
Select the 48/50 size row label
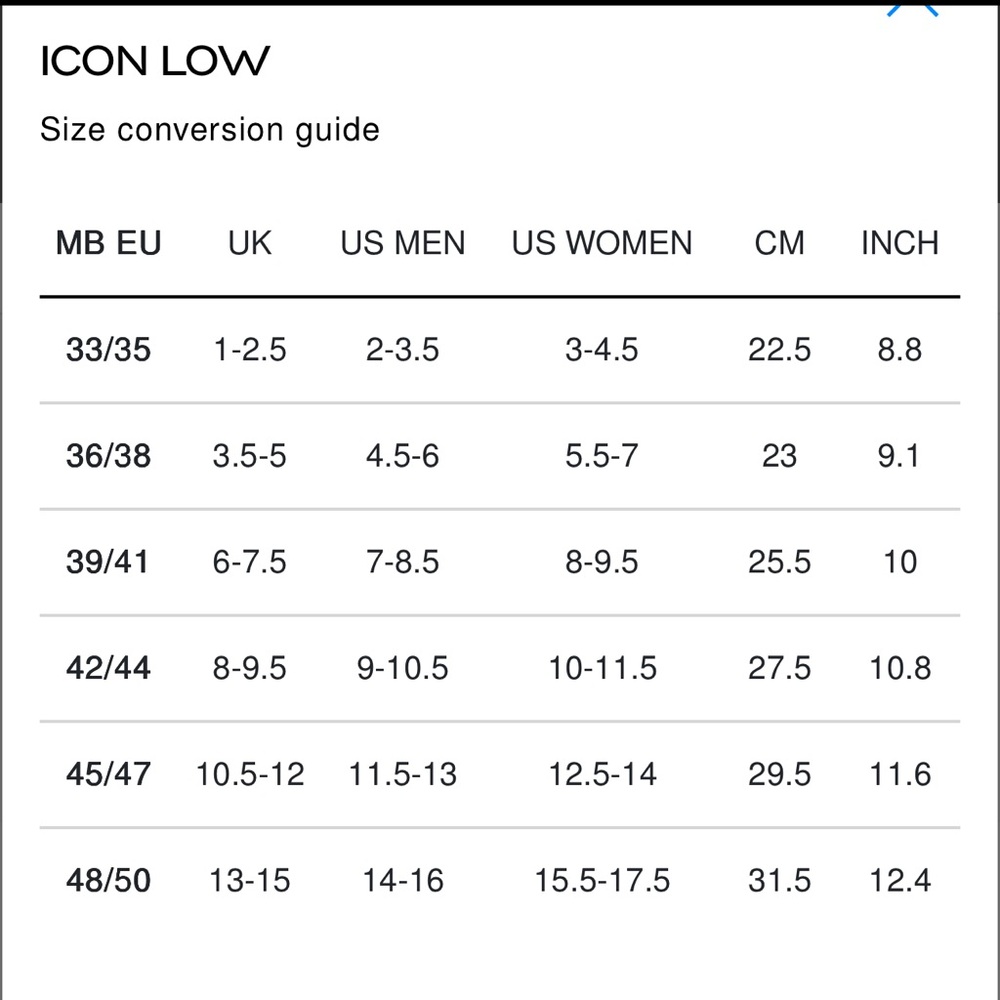pyautogui.click(x=108, y=880)
